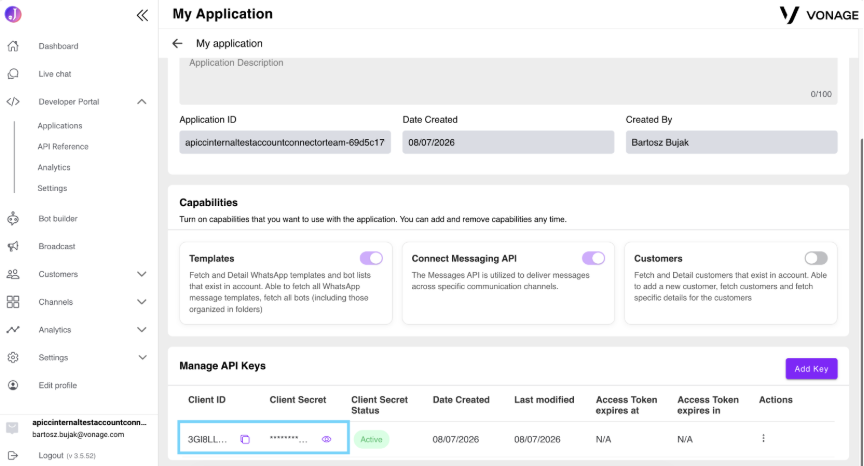Go back using the left arrow
Viewport: 864px width, 466px height.
tap(177, 44)
